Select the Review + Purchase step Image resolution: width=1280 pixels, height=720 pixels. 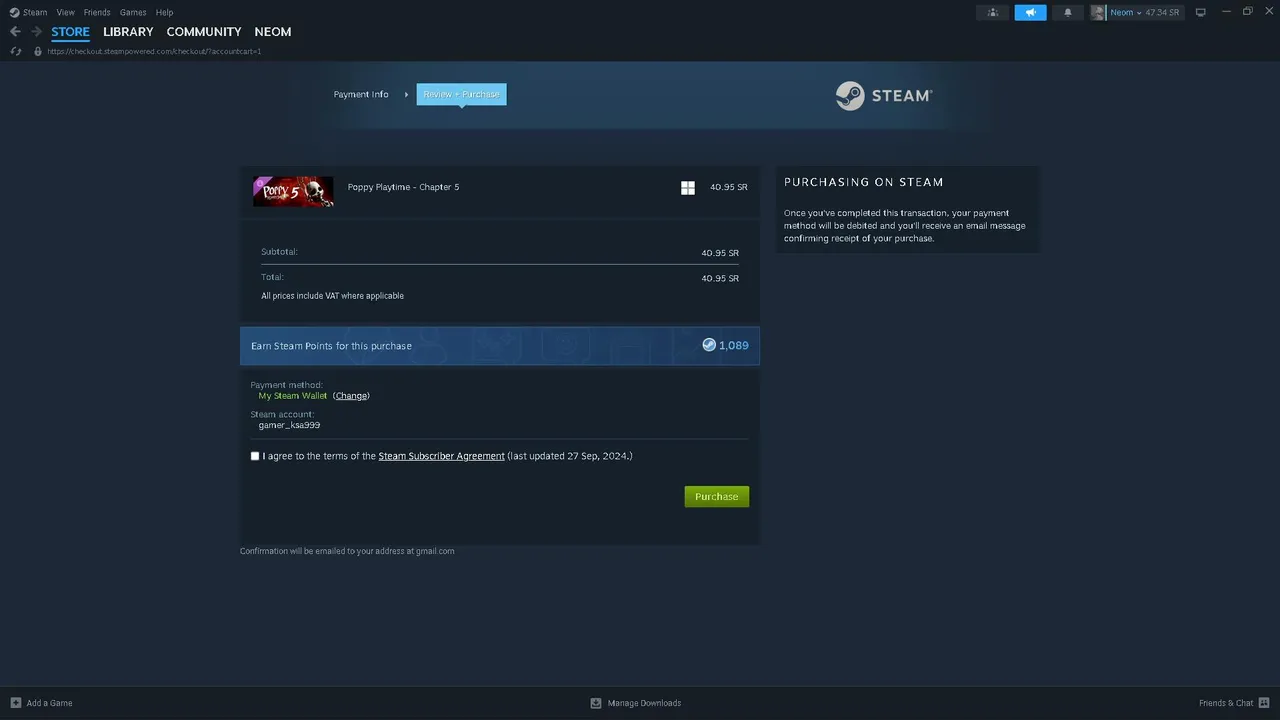pyautogui.click(x=461, y=94)
